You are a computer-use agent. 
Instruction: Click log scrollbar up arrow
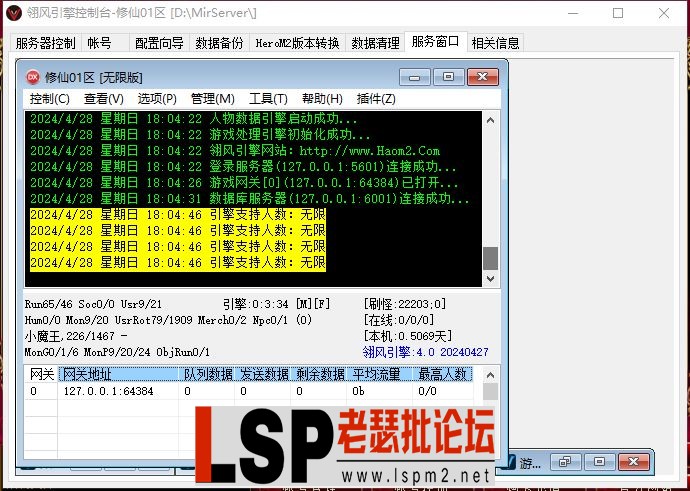coord(491,120)
